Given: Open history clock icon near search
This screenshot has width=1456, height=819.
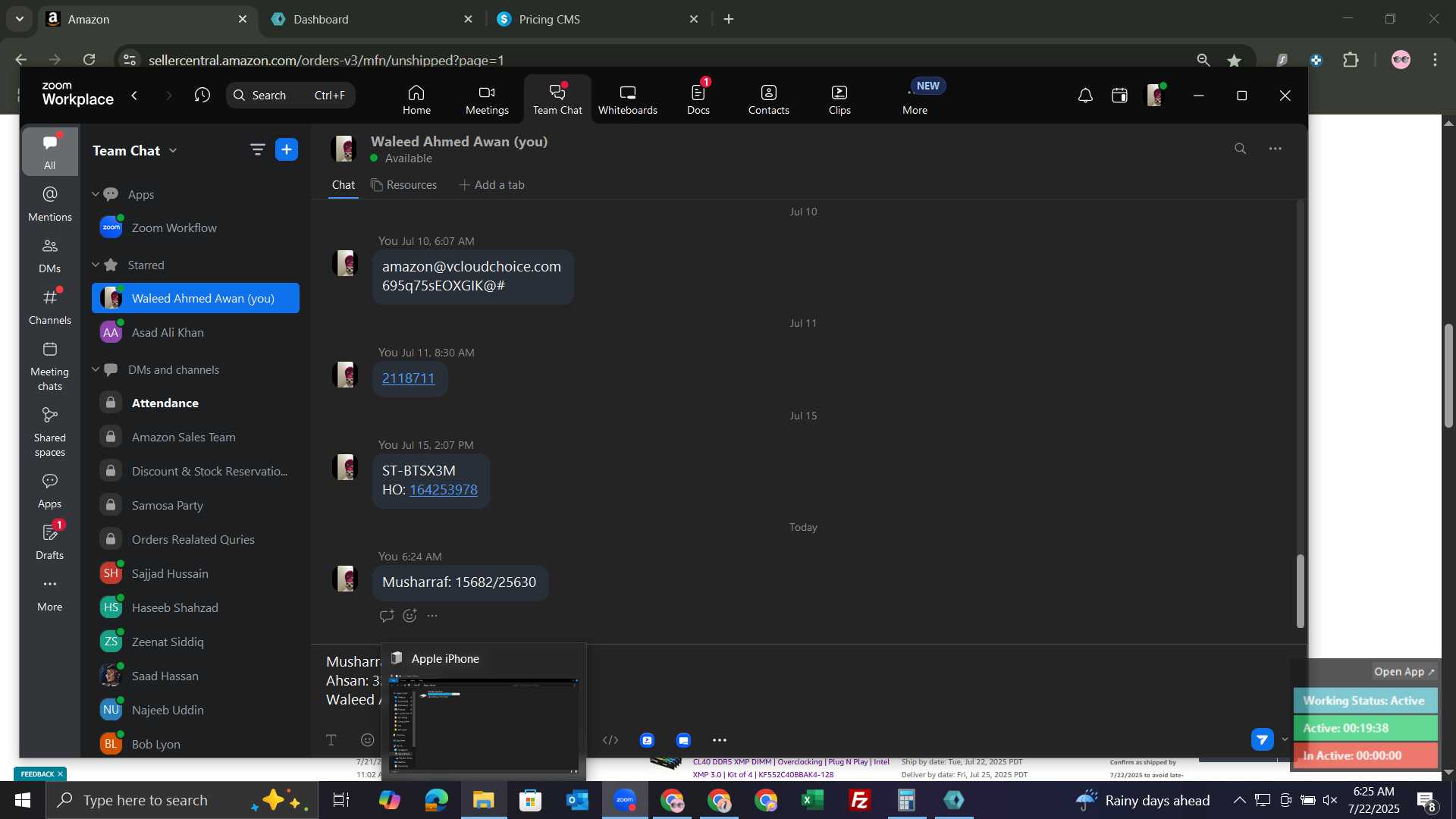Looking at the screenshot, I should click(202, 96).
